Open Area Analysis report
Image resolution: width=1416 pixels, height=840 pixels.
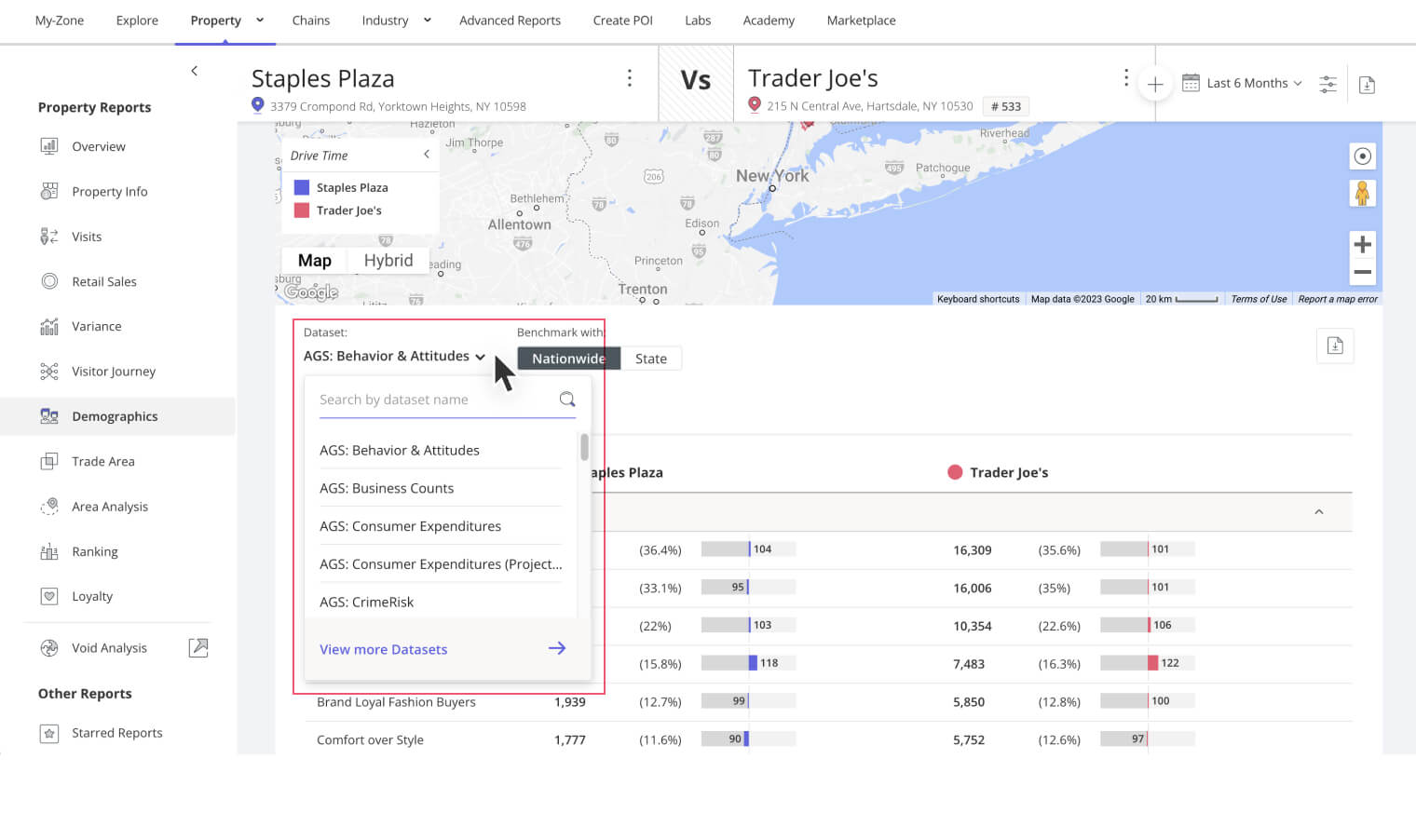click(110, 507)
